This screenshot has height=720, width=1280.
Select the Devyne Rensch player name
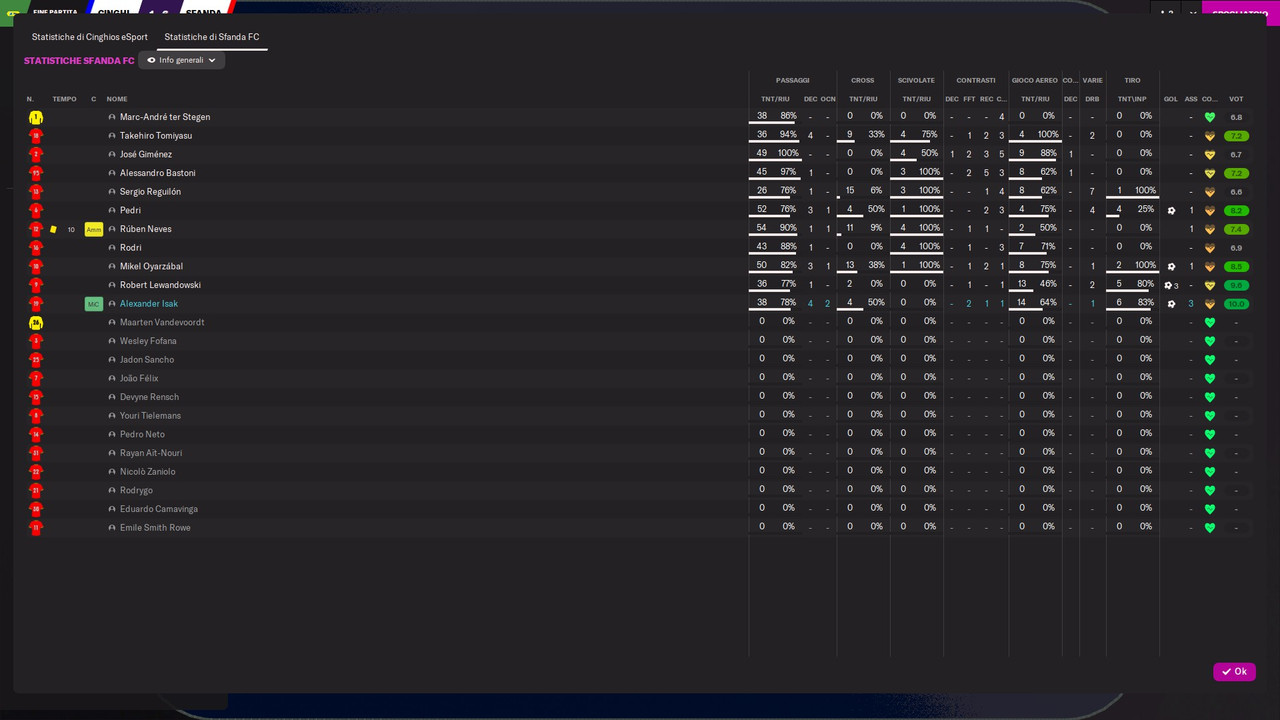click(149, 397)
